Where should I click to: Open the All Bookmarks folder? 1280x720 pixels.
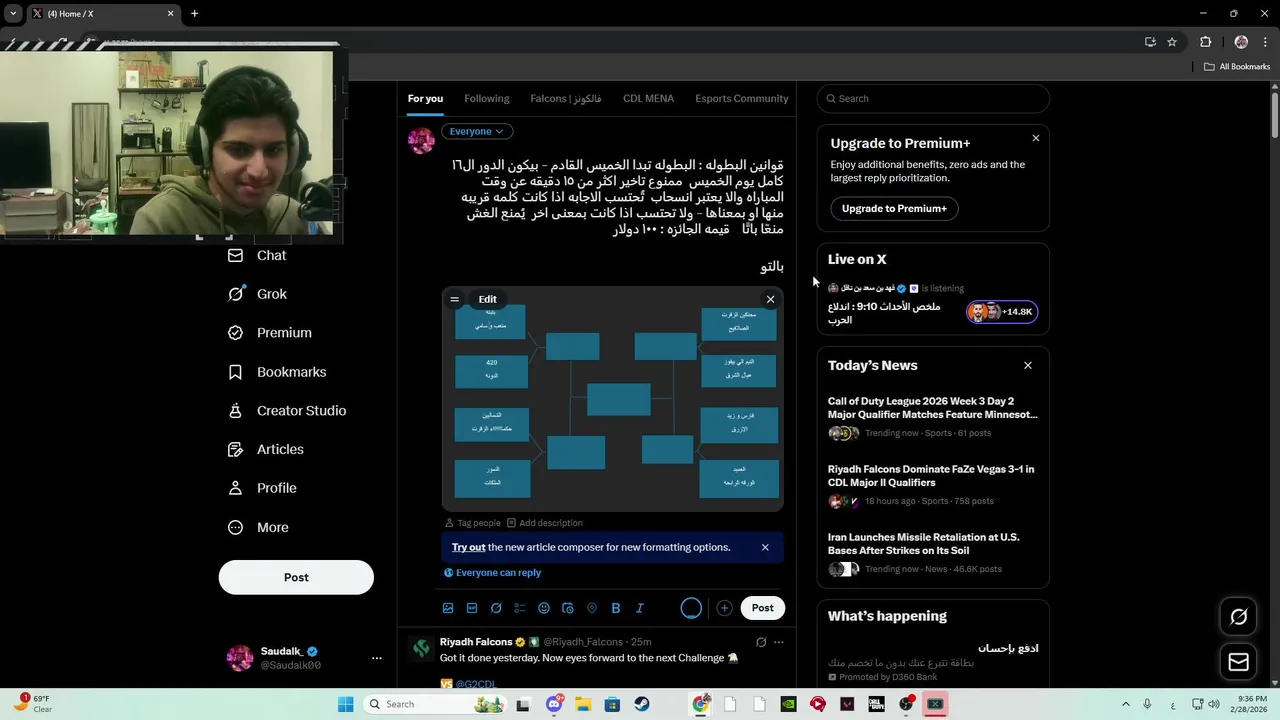pyautogui.click(x=1237, y=67)
